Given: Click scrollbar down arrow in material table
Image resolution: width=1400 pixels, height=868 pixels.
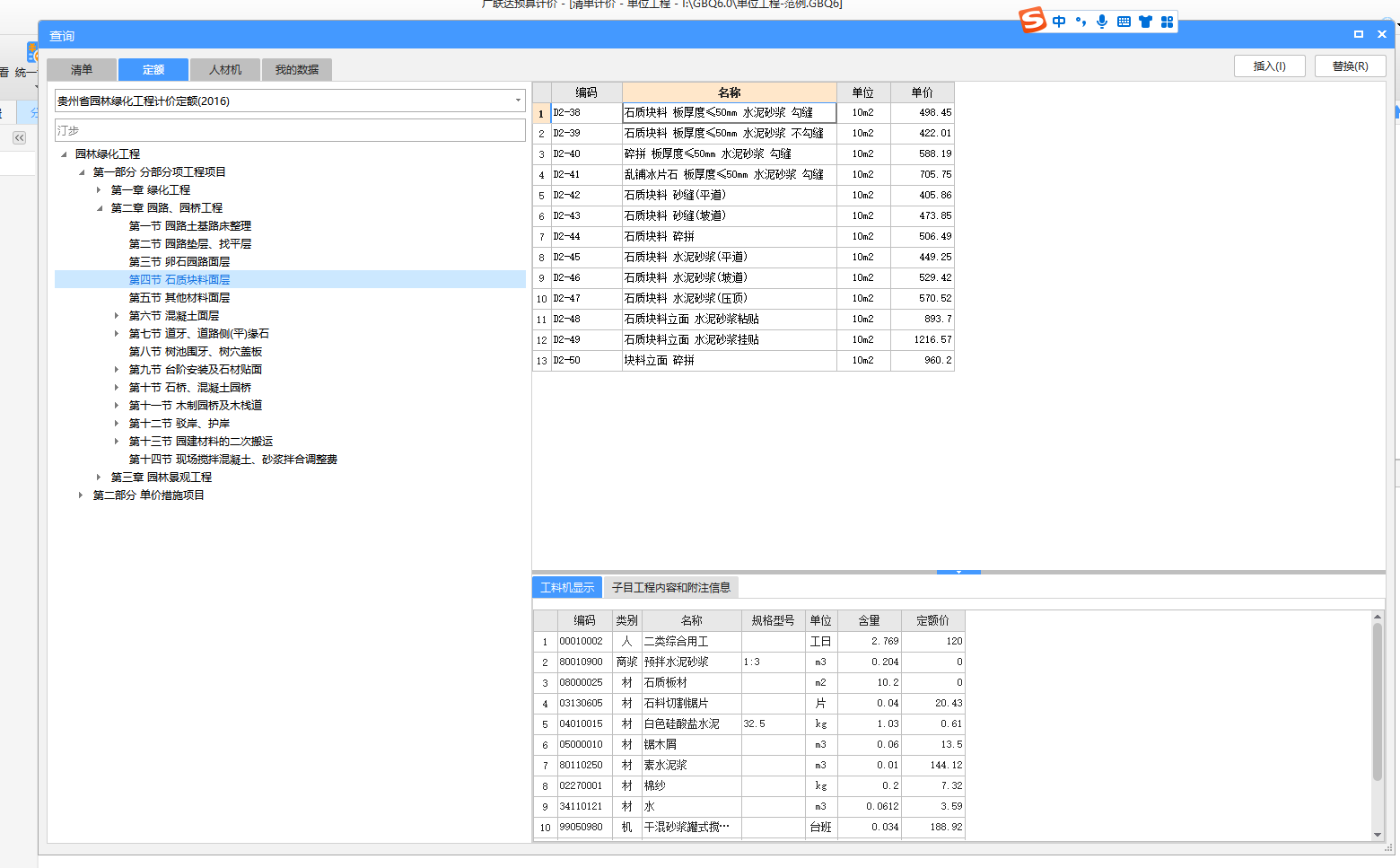Looking at the screenshot, I should [1378, 835].
